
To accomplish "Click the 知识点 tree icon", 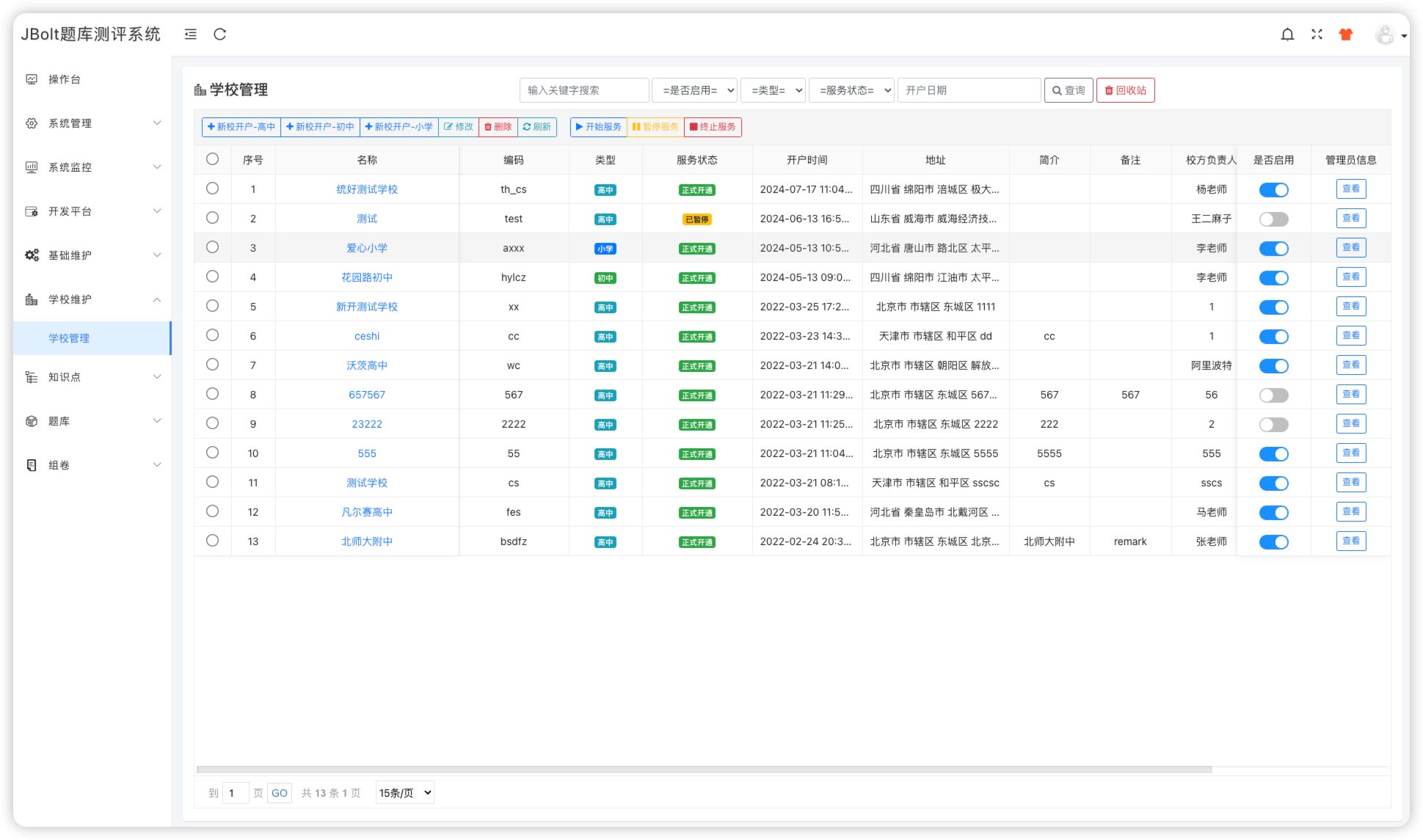I will [32, 377].
